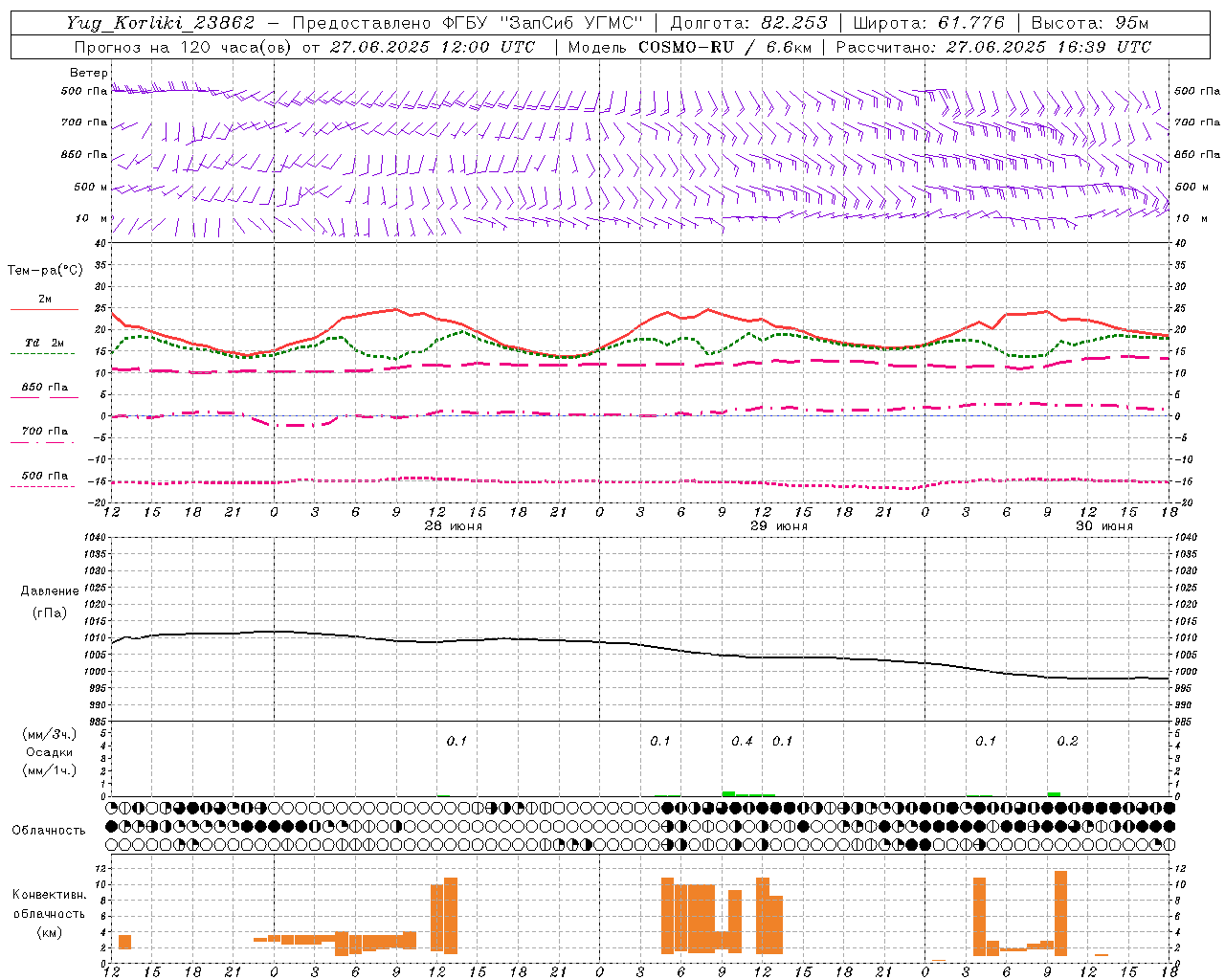Image resolution: width=1225 pixels, height=980 pixels.
Task: Click the 0.2 precipitation value
Action: [x=1067, y=741]
